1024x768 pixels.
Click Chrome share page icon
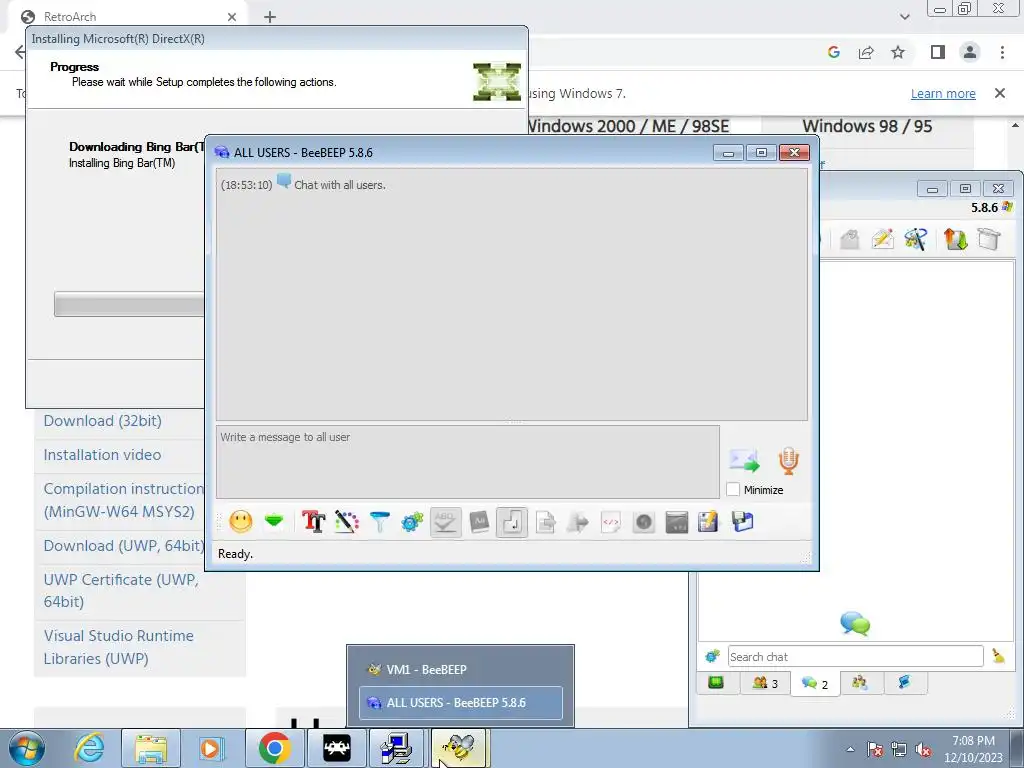[866, 52]
